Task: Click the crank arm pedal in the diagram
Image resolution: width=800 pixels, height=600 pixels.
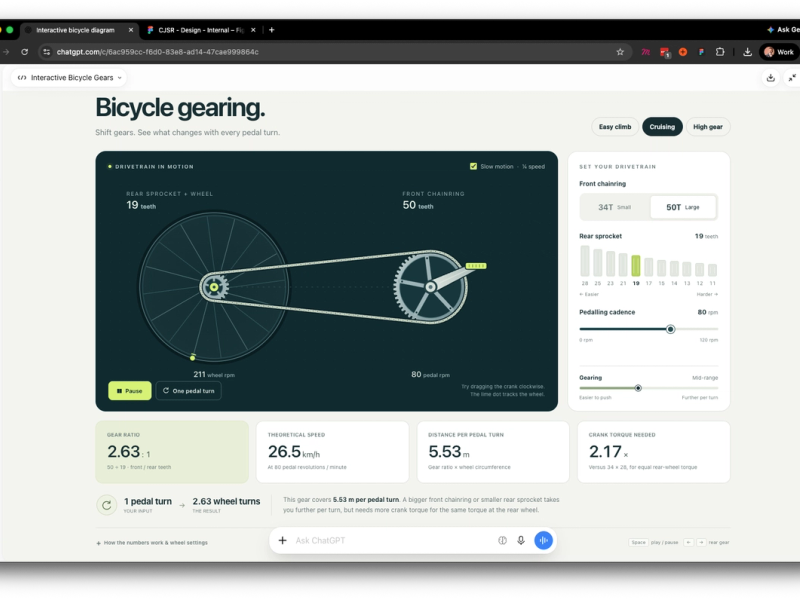Action: (x=476, y=266)
